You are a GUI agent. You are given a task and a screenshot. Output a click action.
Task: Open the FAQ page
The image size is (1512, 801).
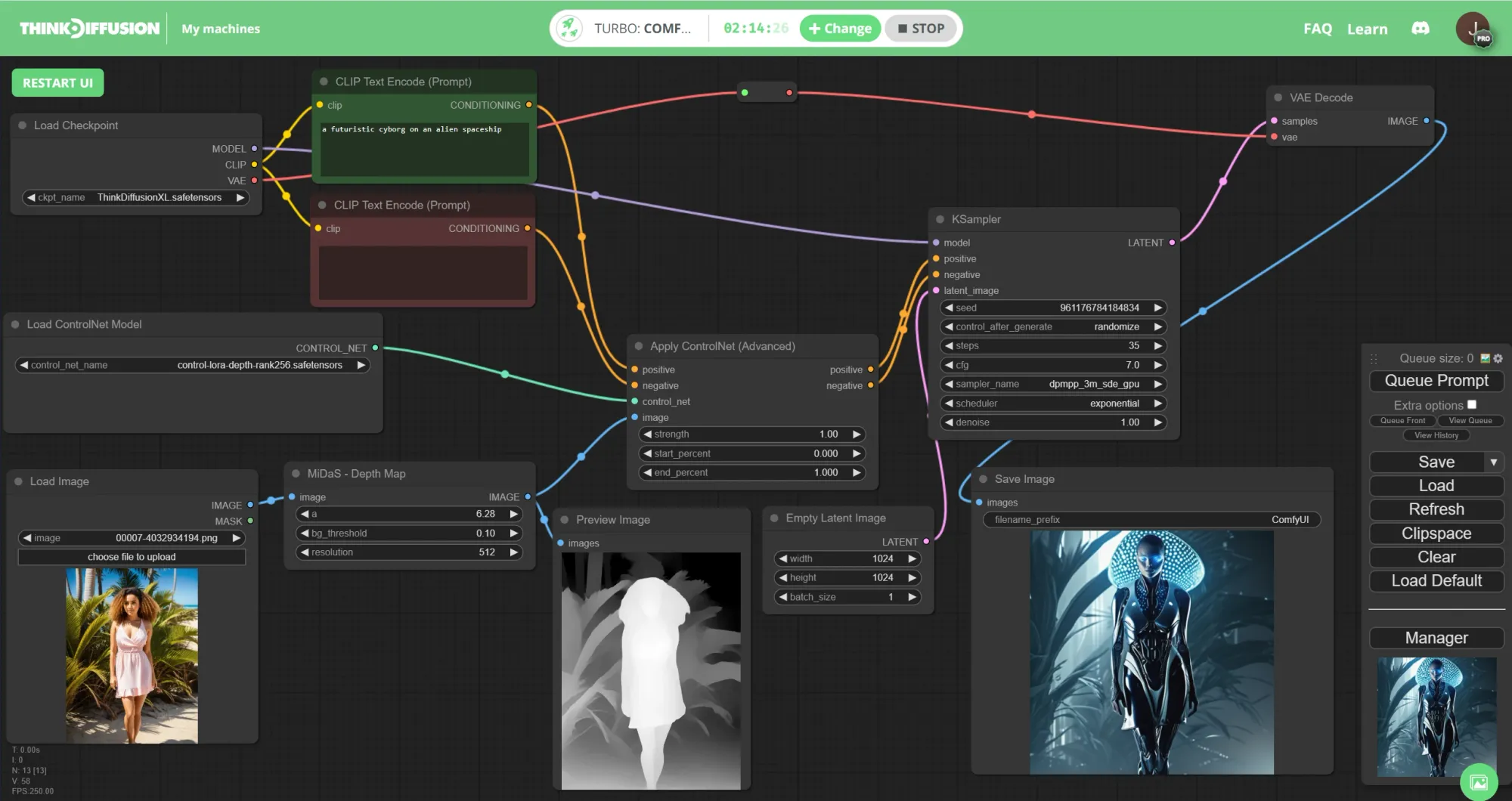click(x=1317, y=29)
